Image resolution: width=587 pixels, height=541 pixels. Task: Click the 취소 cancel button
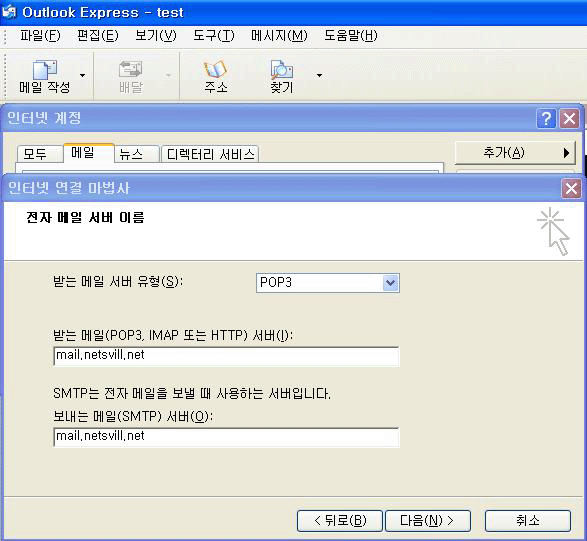point(528,520)
